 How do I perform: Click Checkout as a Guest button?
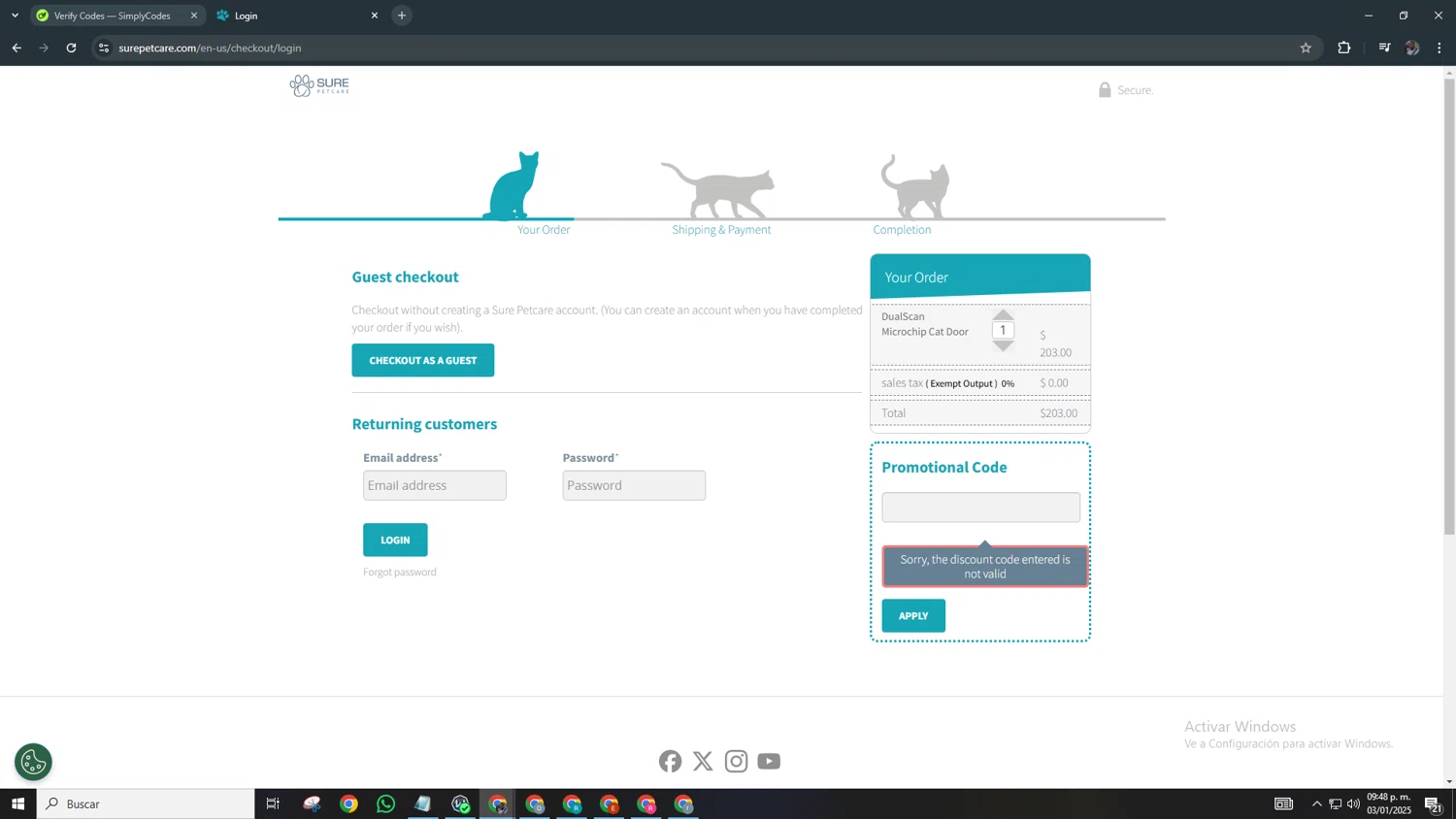423,360
